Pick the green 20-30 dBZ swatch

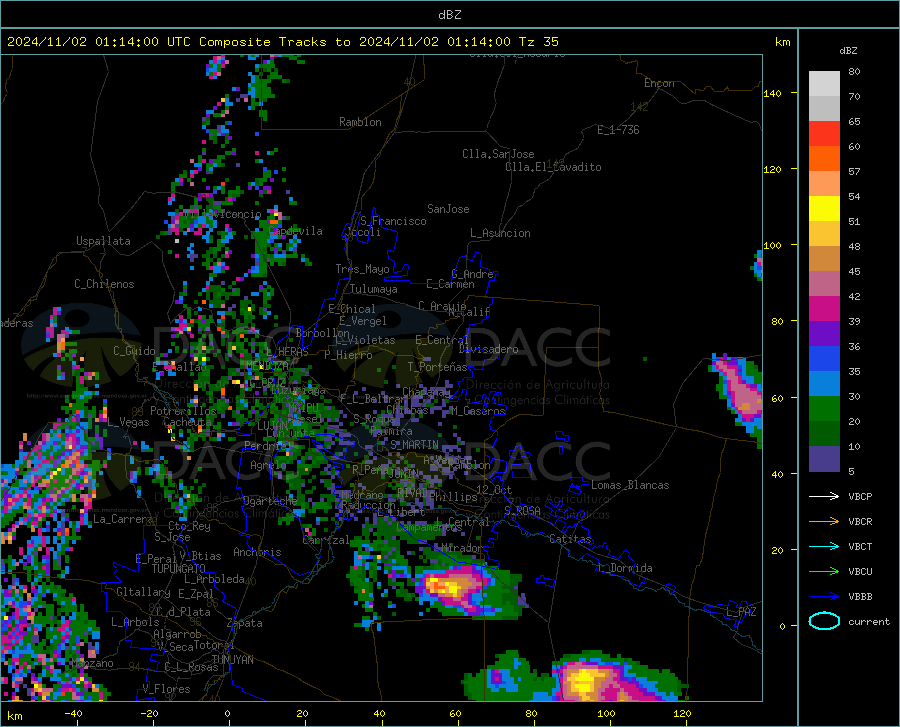point(824,409)
